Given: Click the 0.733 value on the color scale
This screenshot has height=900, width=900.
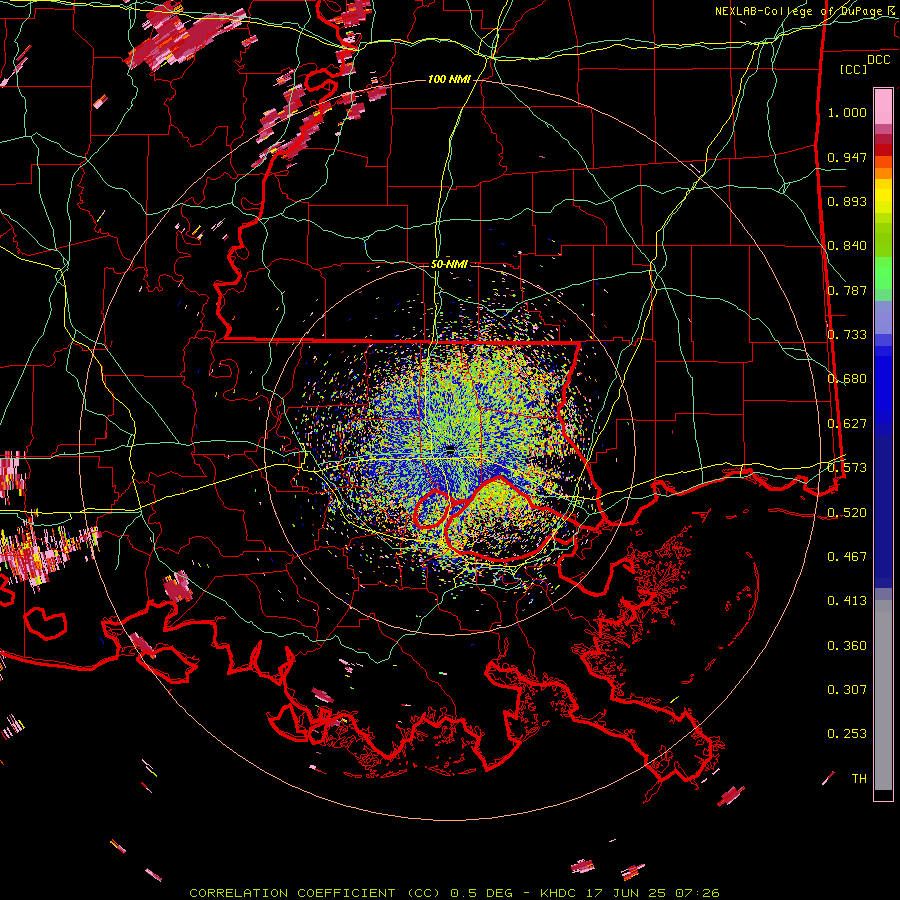Looking at the screenshot, I should click(847, 335).
